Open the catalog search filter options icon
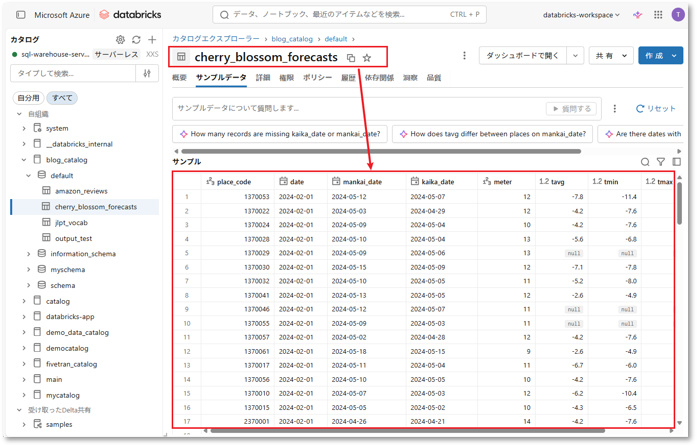Viewport: 697px width, 446px height. pos(147,73)
